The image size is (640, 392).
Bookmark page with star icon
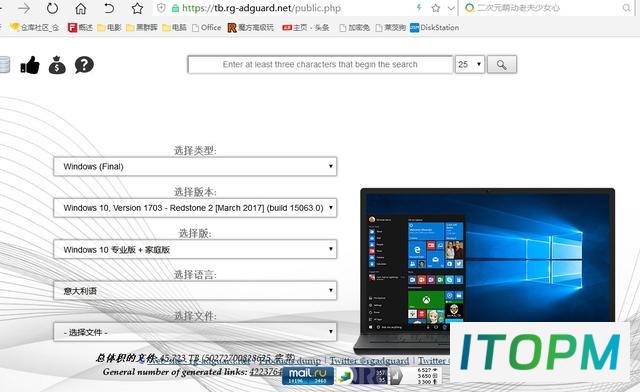[137, 8]
